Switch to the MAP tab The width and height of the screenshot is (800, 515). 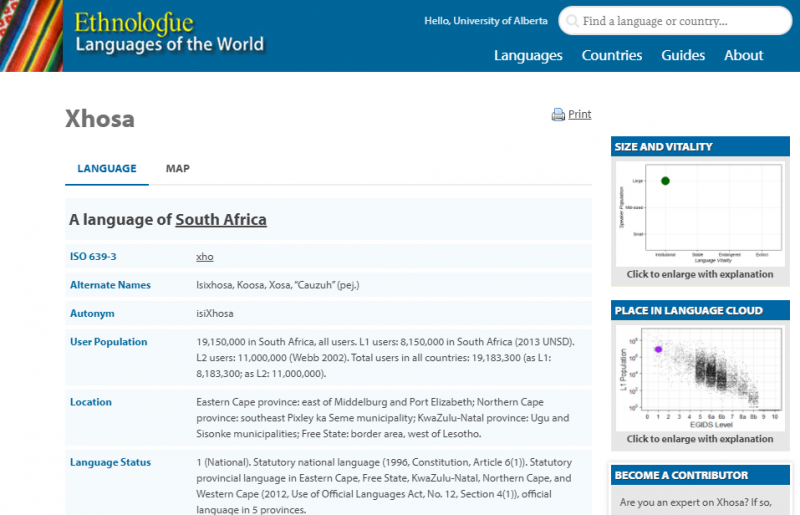[x=178, y=168]
